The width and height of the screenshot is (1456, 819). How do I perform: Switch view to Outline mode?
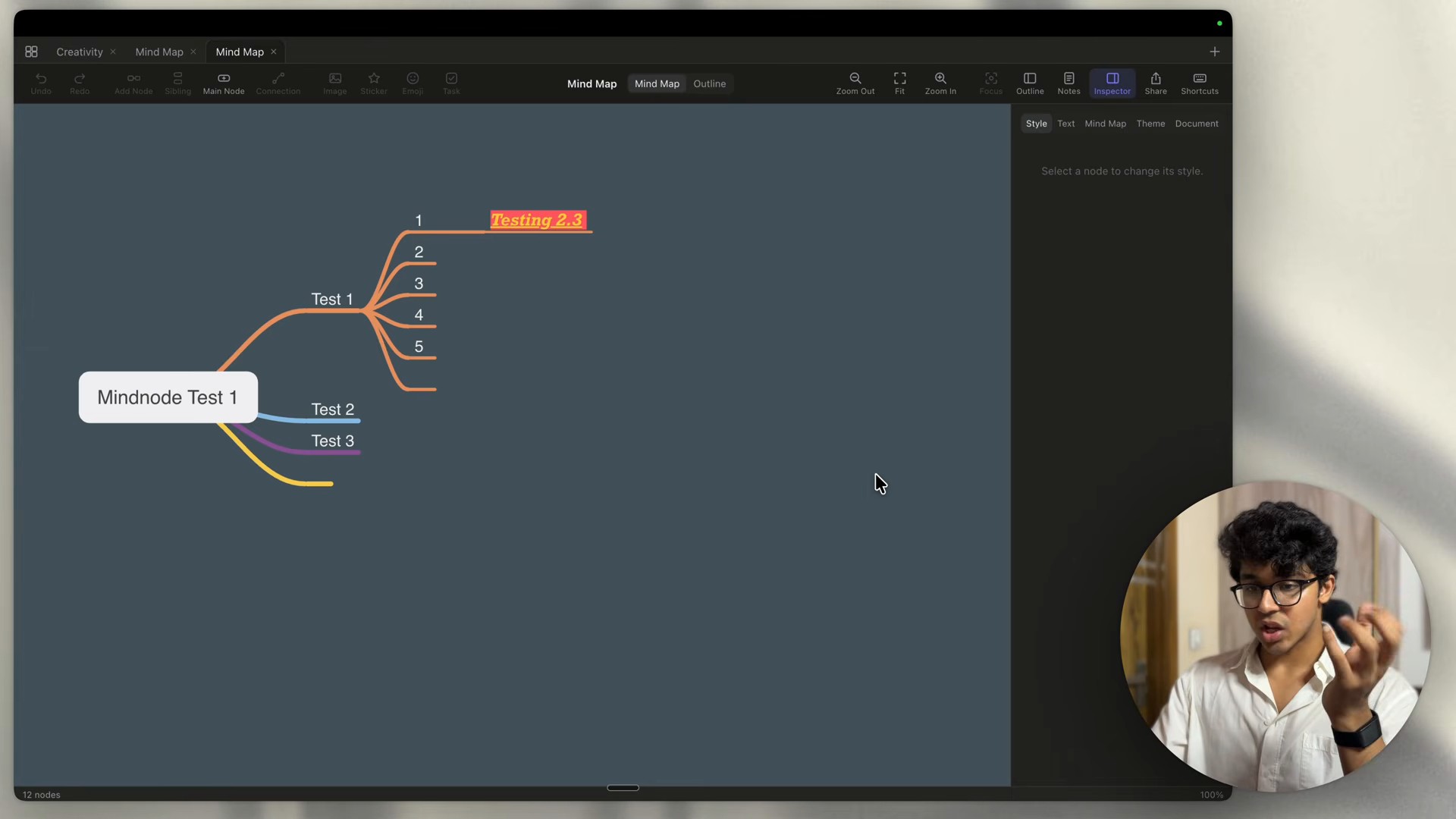click(710, 83)
